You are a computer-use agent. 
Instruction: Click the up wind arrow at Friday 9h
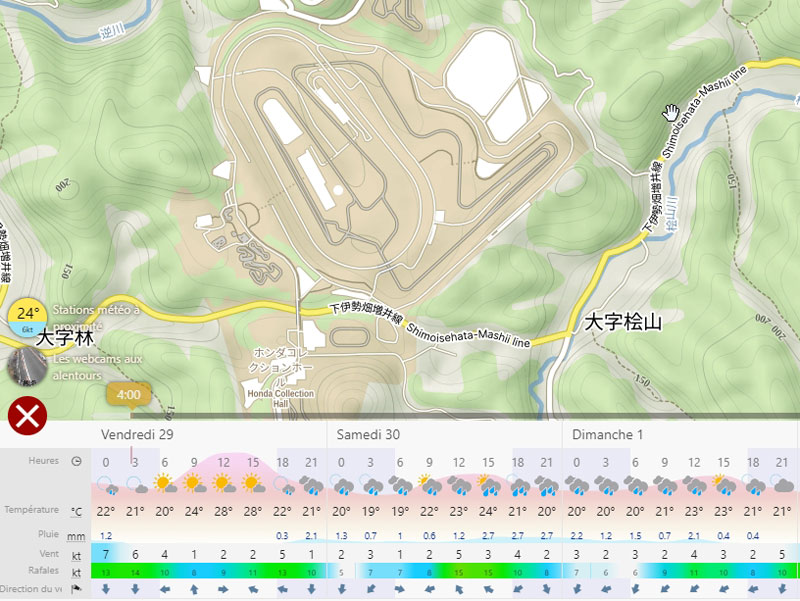tap(194, 590)
